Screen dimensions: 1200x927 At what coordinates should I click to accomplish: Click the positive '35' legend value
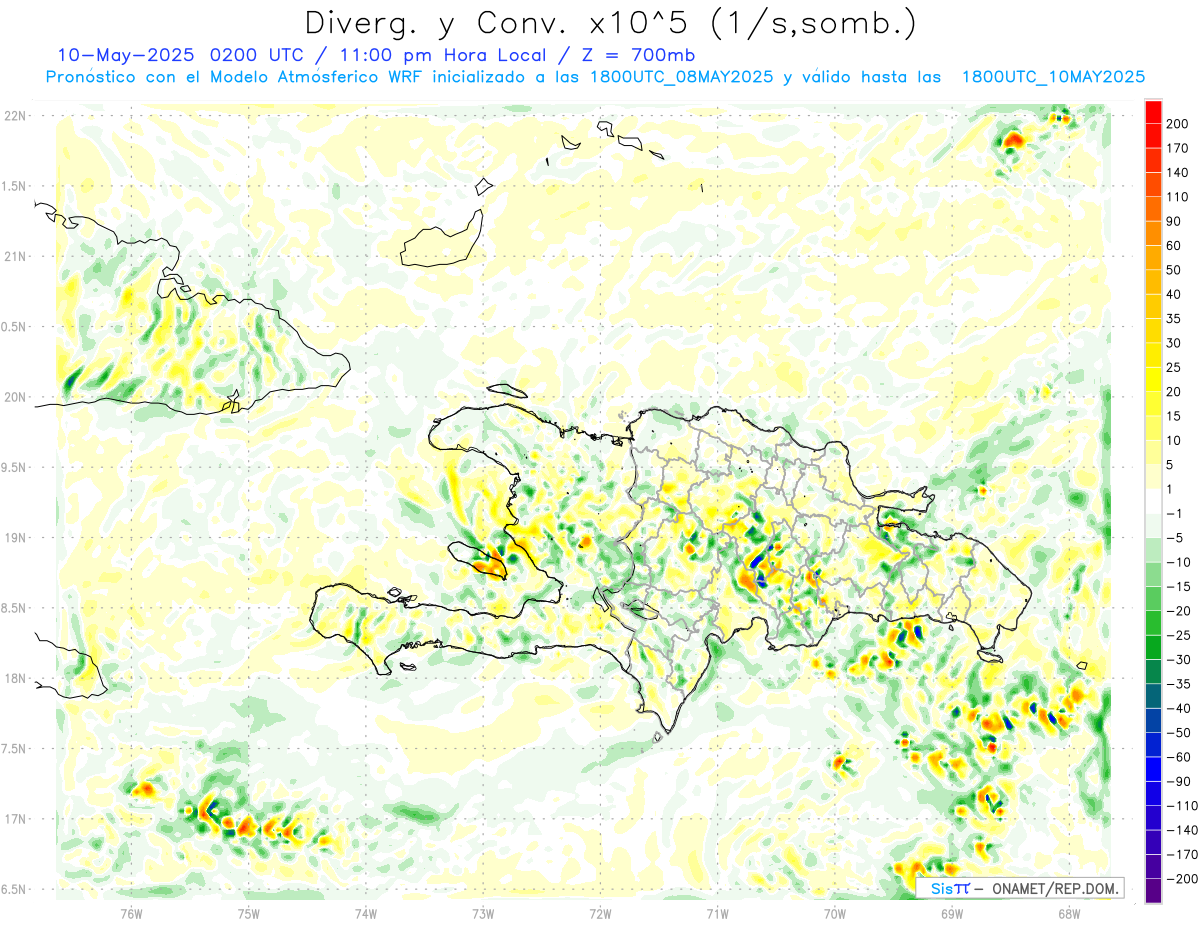click(x=1174, y=319)
